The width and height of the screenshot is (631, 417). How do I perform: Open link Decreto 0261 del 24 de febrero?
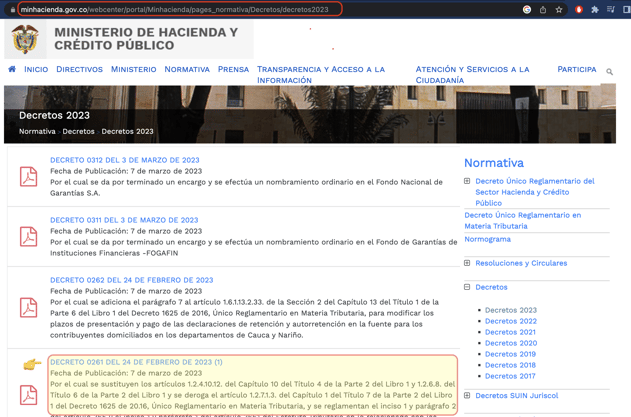pyautogui.click(x=136, y=362)
